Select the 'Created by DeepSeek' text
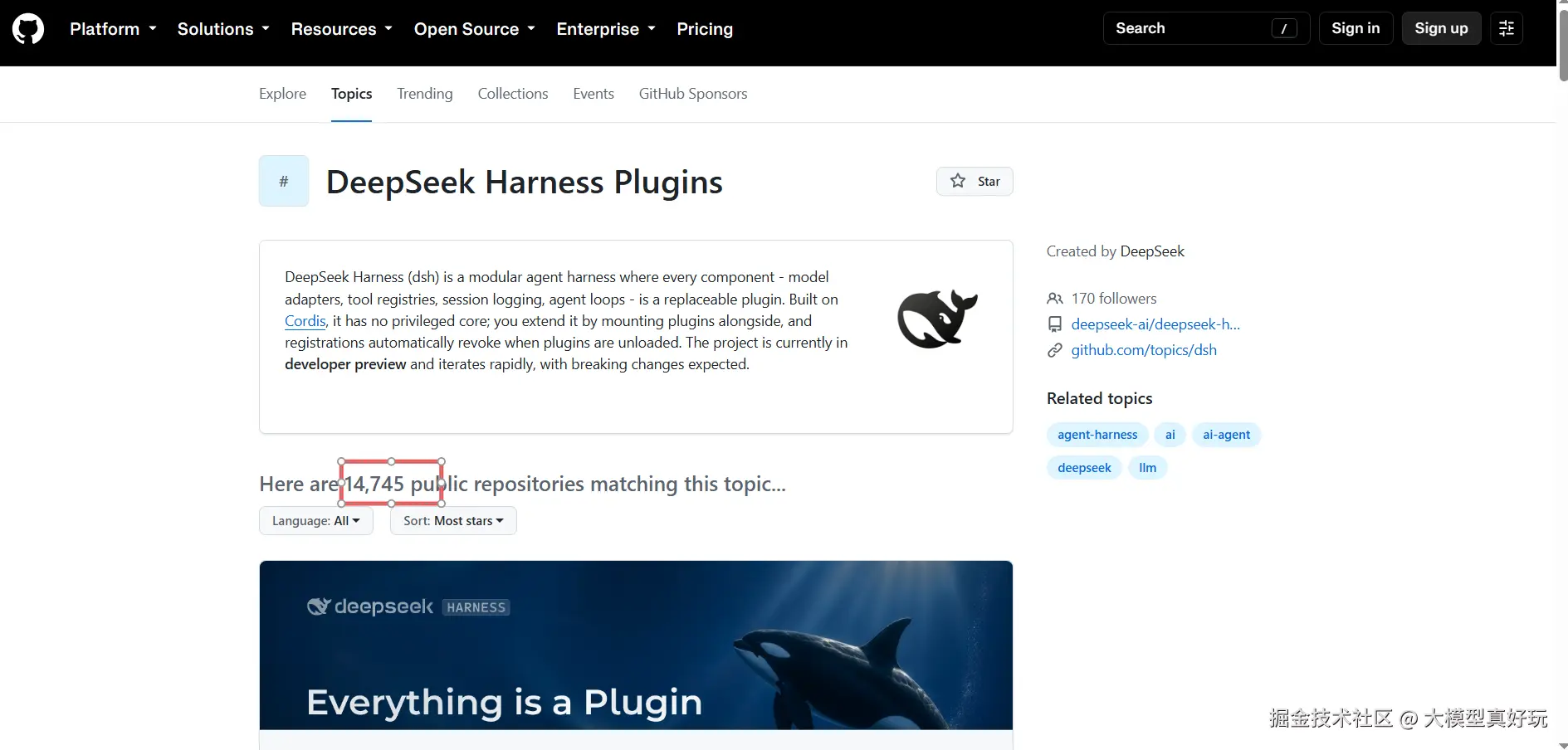1568x750 pixels. coord(1116,251)
